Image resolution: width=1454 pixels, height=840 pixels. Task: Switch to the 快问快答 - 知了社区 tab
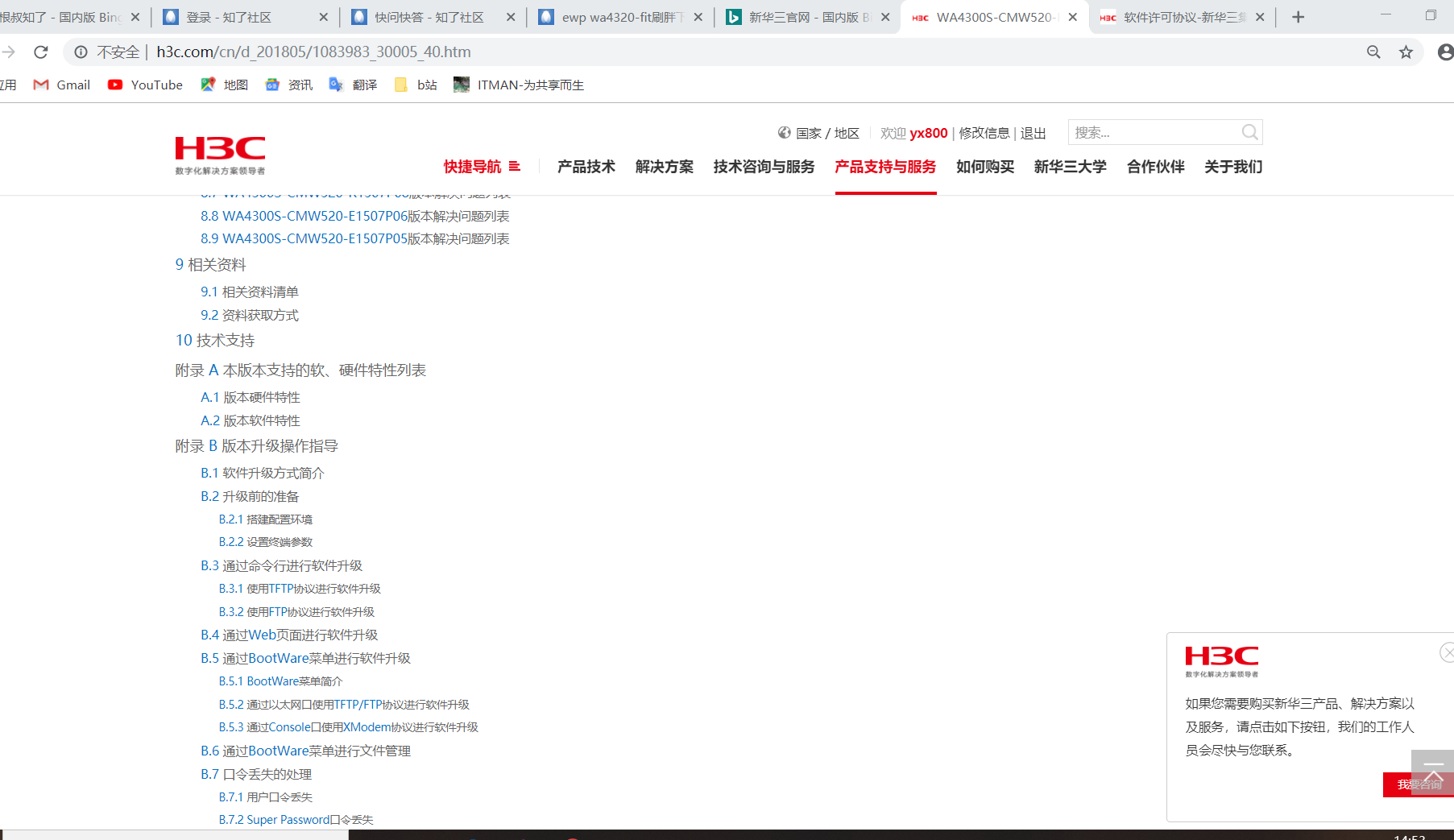click(433, 17)
